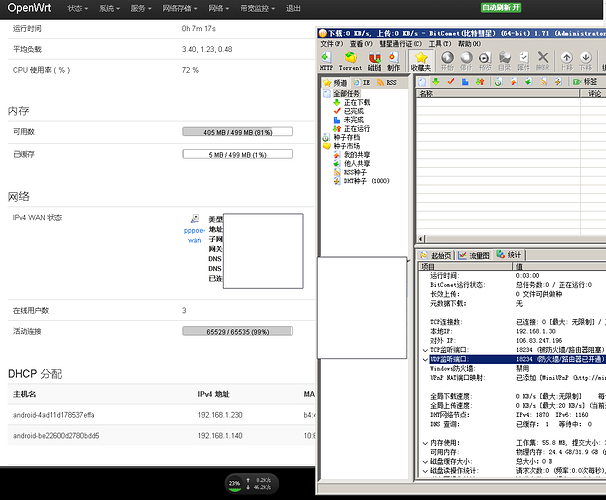This screenshot has width=606, height=500.
Task: Open the 带宽监控 dropdown in OpenWrt navbar
Action: click(x=257, y=9)
